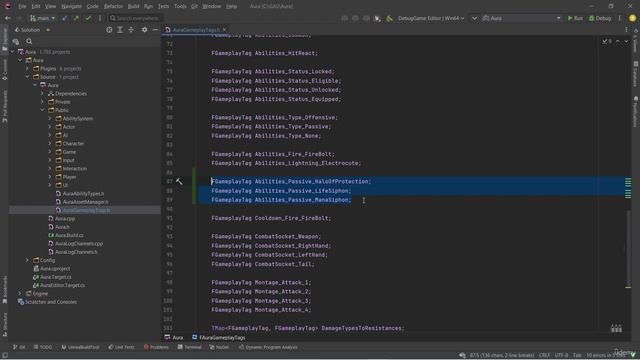Expand the AbilitySystem folder
The image size is (640, 360).
coord(50,118)
